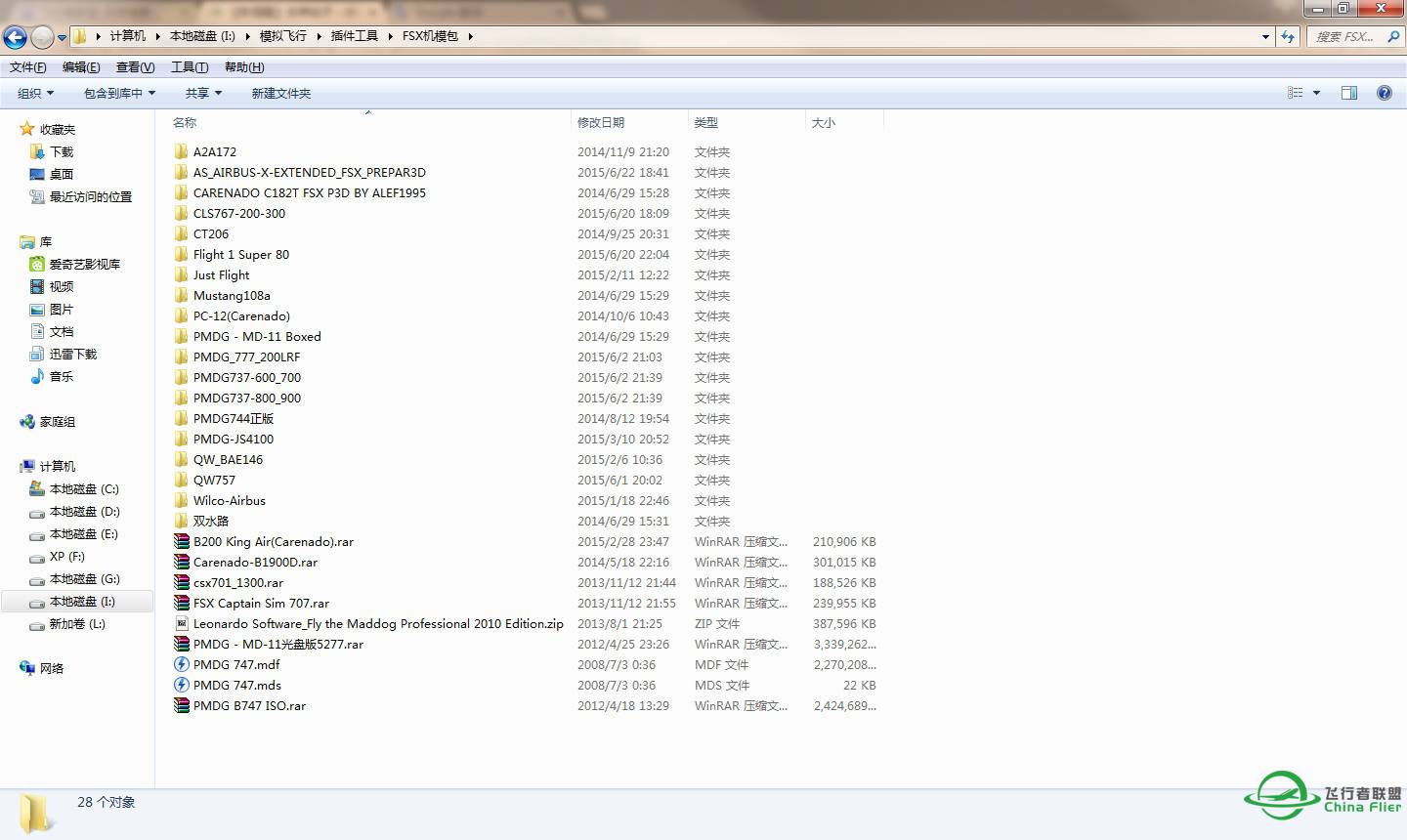Select XP (F:) drive in navigation pane
The image size is (1407, 840).
coord(67,557)
